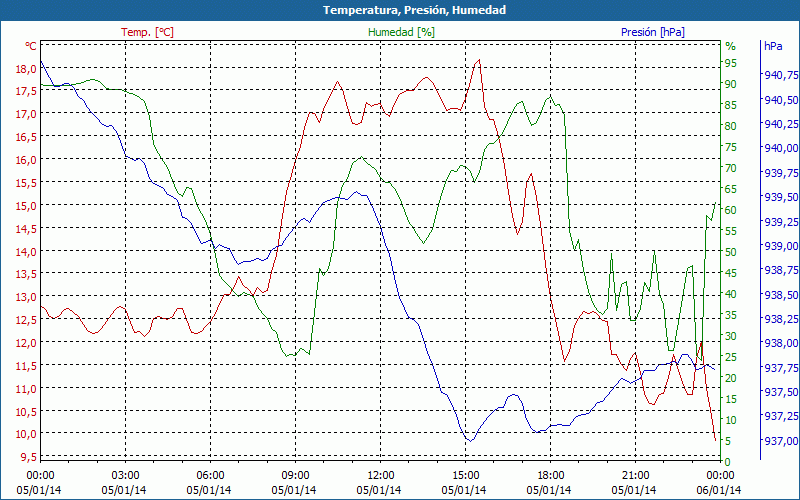Click the '06/01/14' date label

click(x=718, y=490)
